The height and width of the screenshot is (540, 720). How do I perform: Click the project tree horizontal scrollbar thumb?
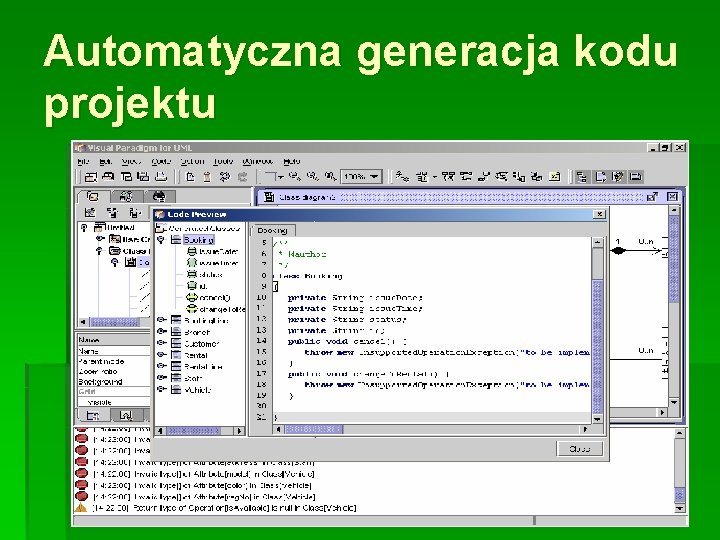click(x=114, y=322)
